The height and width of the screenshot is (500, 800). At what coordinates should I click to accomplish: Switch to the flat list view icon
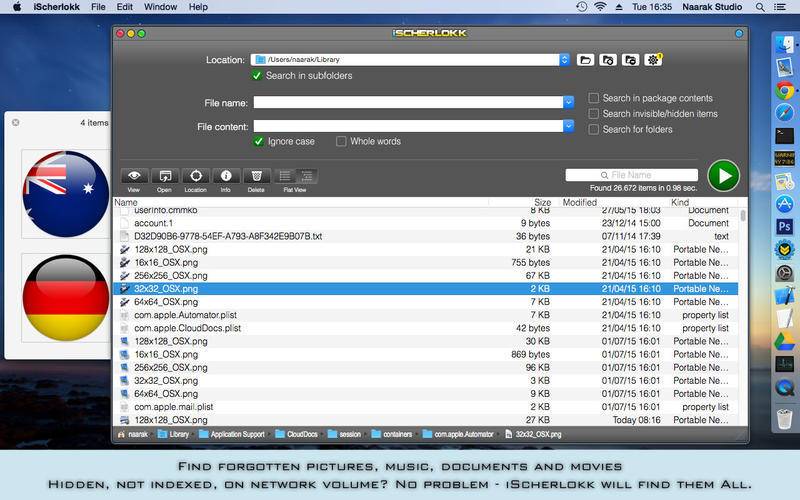[285, 176]
